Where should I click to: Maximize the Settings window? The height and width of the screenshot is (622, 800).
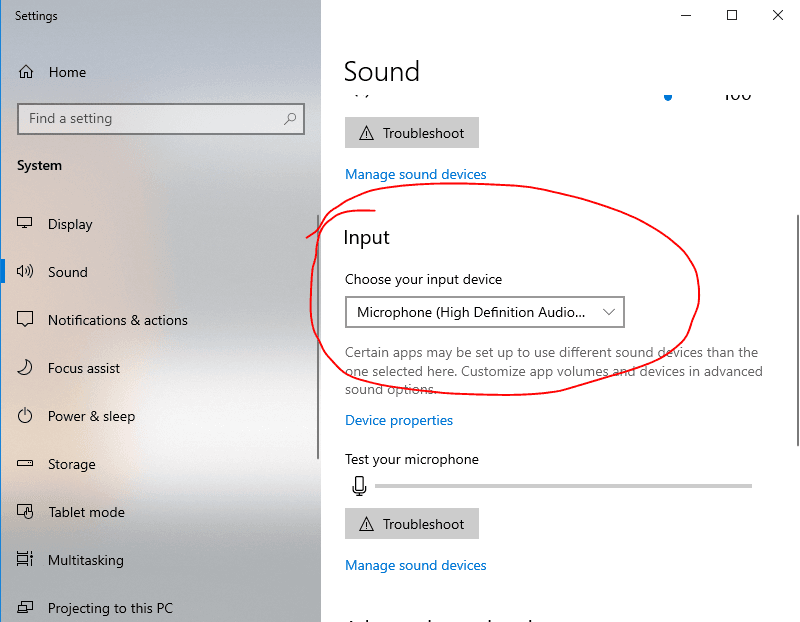[732, 15]
